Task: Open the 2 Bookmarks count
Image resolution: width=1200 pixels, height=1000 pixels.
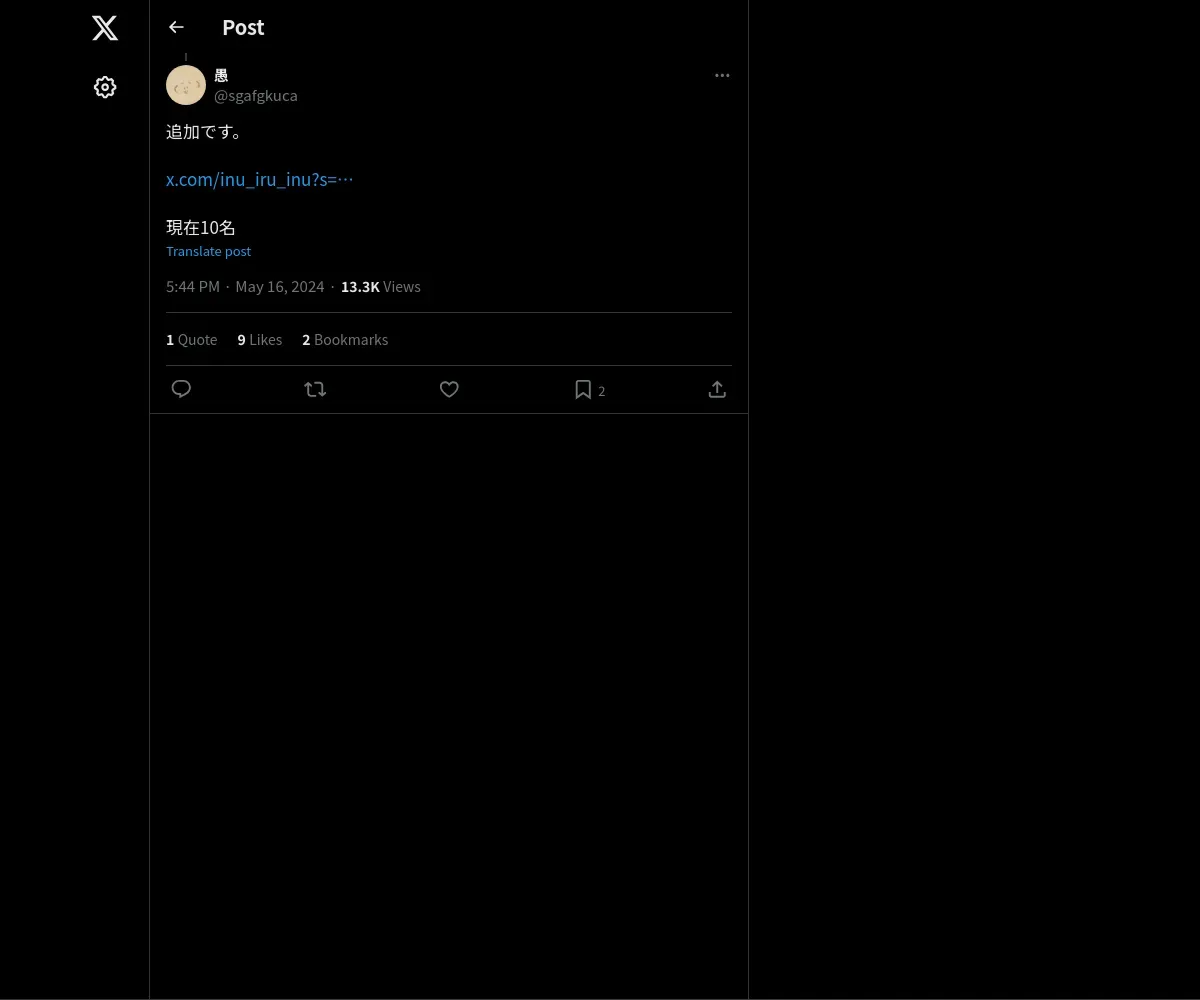Action: pyautogui.click(x=345, y=339)
